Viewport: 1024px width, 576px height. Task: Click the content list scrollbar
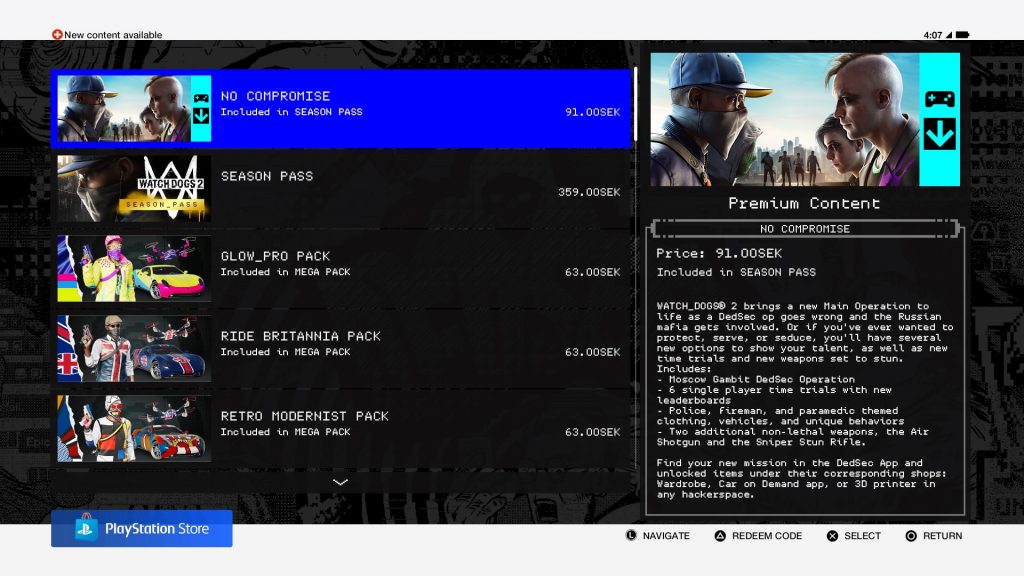coord(635,104)
